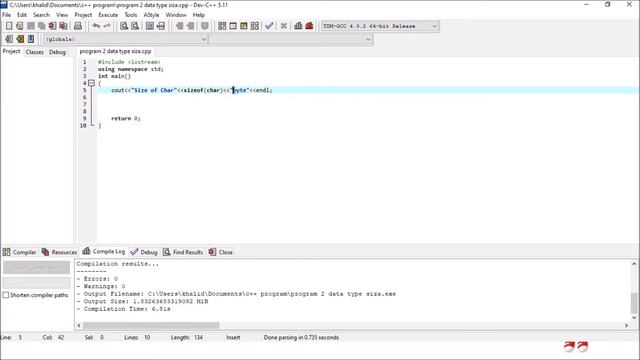Open the AStyle menu
Screen dimensions: 640x360
tap(151, 15)
